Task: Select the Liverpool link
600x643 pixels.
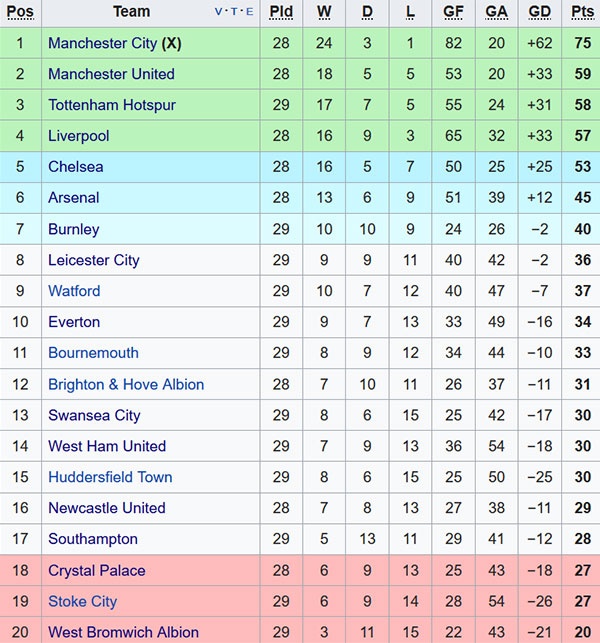Action: coord(78,136)
